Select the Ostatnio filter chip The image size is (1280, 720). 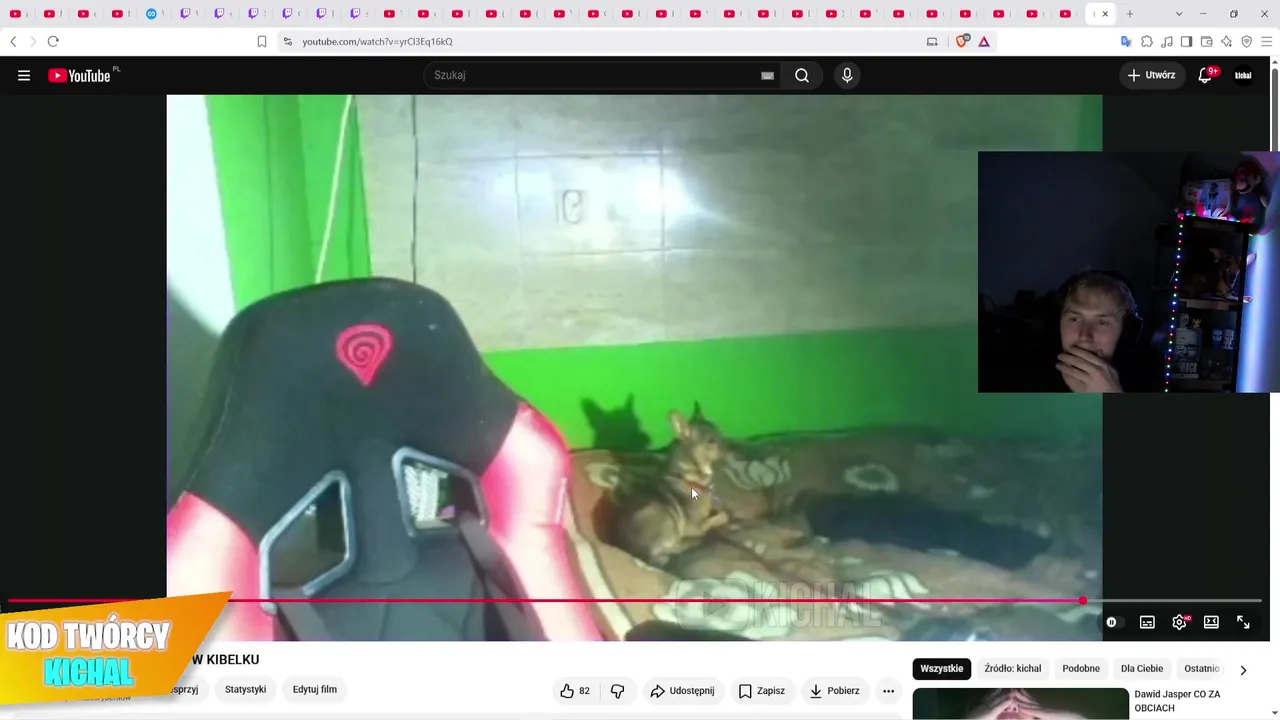tap(1201, 669)
